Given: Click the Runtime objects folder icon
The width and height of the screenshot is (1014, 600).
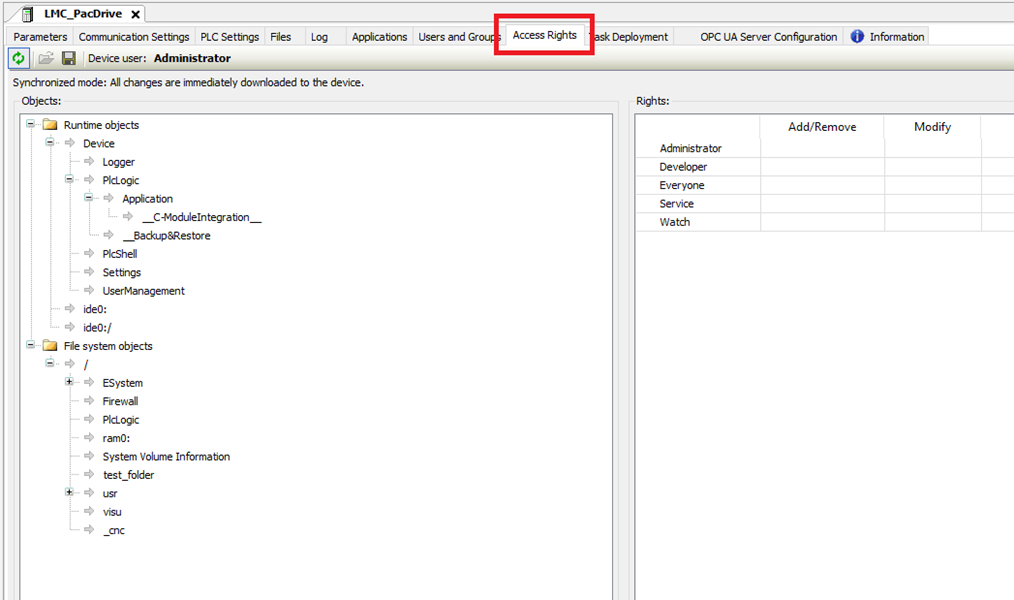Looking at the screenshot, I should click(50, 125).
